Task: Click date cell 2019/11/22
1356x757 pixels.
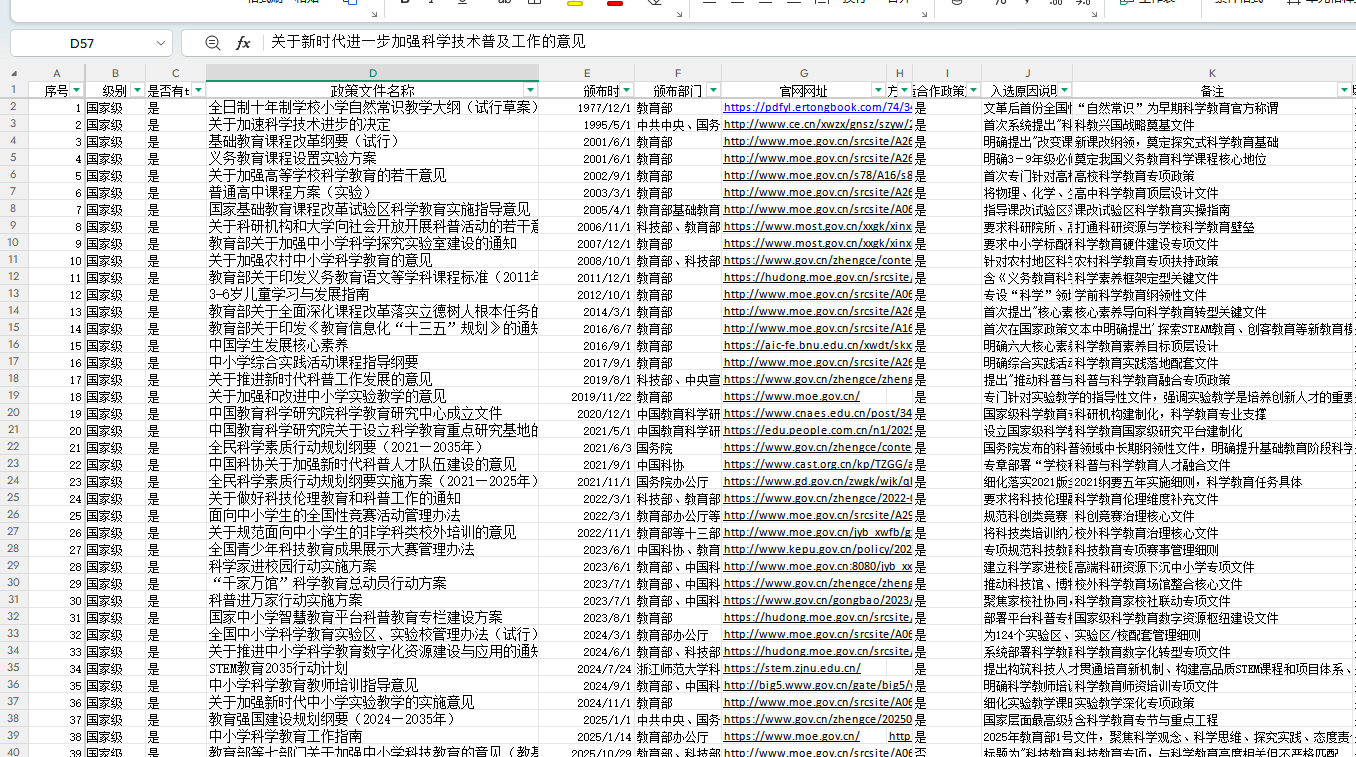Action: click(586, 396)
